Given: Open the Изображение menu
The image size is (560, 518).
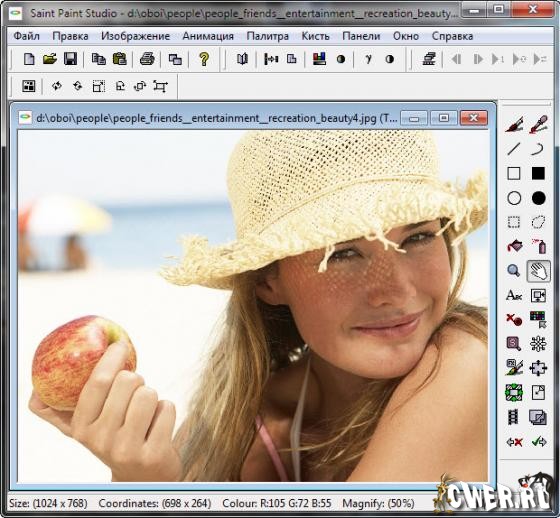Looking at the screenshot, I should pyautogui.click(x=135, y=36).
